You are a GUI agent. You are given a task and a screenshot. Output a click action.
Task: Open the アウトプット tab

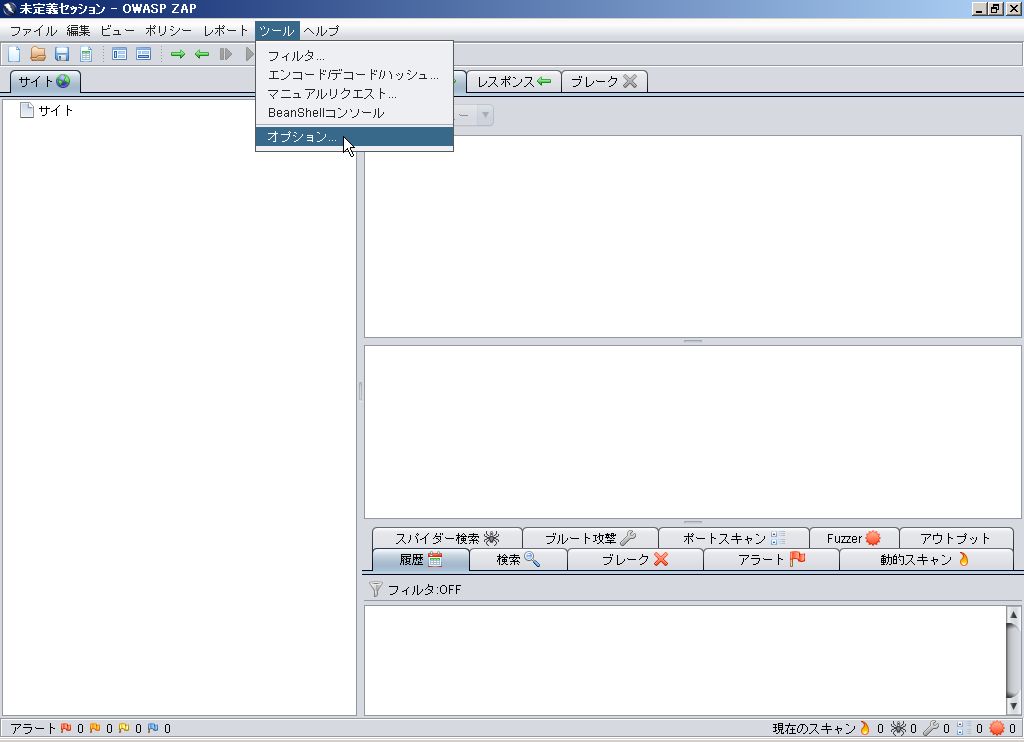956,538
